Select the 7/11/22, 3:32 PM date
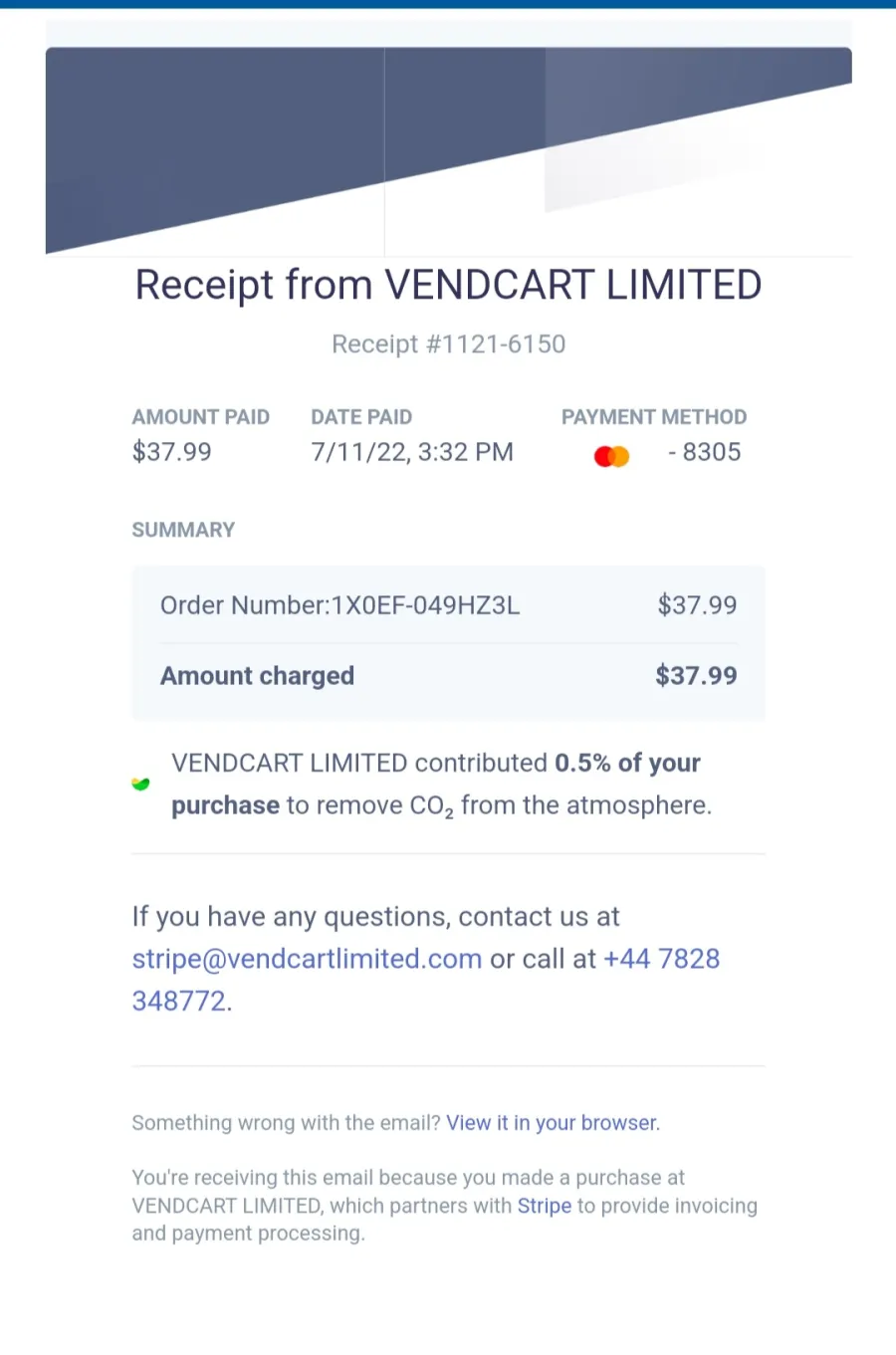The image size is (896, 1355). click(x=412, y=452)
